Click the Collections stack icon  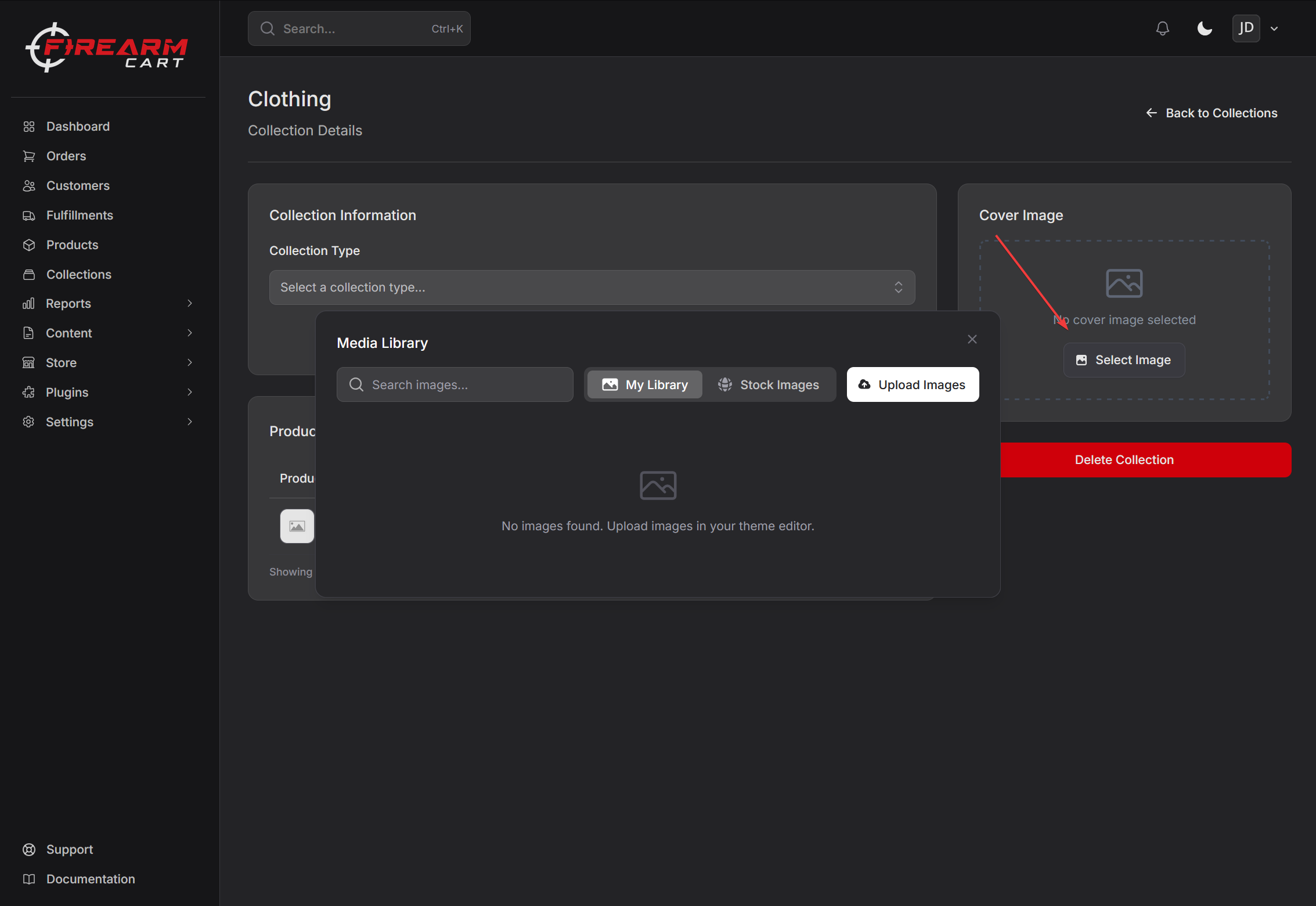pos(29,275)
